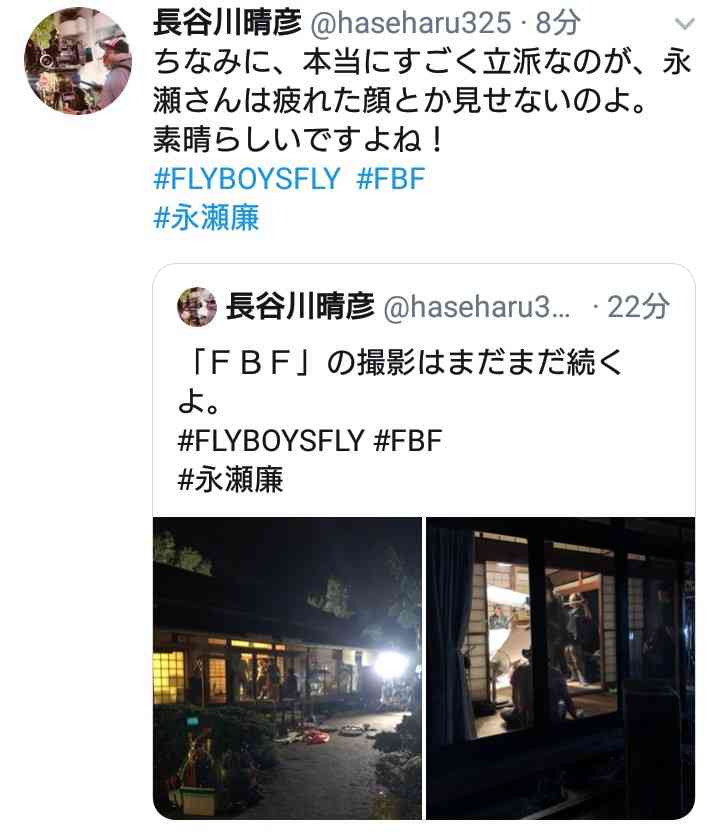This screenshot has height=834, width=720.
Task: Select #FBF inside the quoted tweet
Action: (408, 440)
